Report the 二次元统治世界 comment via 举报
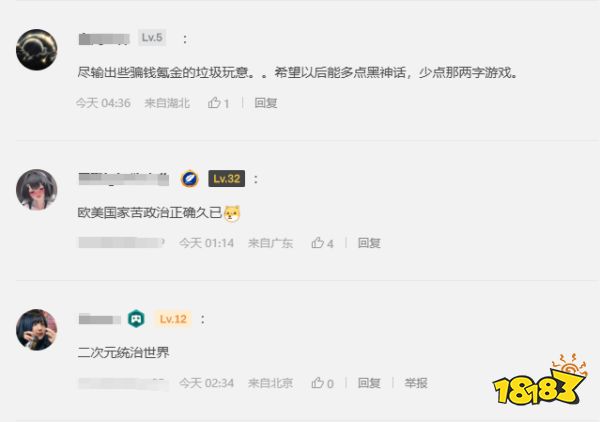The image size is (600, 422). coord(416,383)
